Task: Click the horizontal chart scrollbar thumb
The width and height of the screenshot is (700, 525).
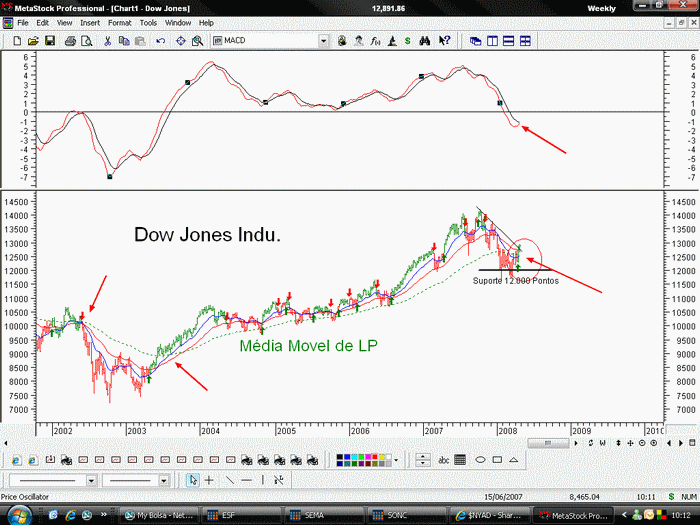Action: (x=548, y=443)
